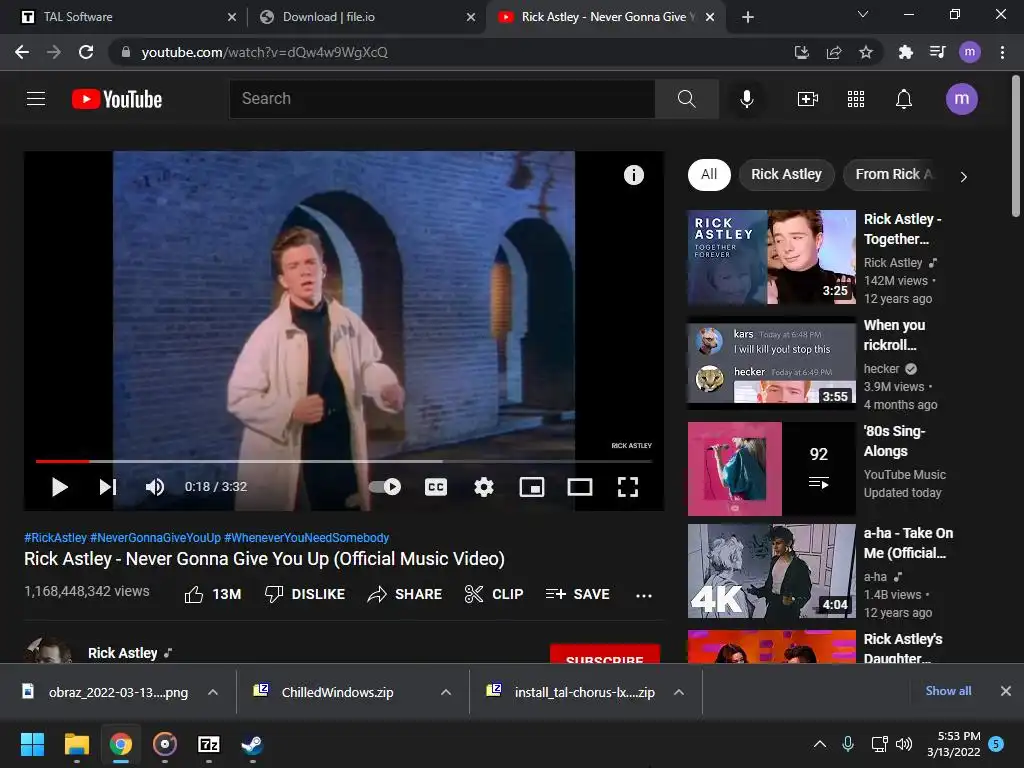
Task: Show the video info cards icon
Action: pyautogui.click(x=633, y=174)
